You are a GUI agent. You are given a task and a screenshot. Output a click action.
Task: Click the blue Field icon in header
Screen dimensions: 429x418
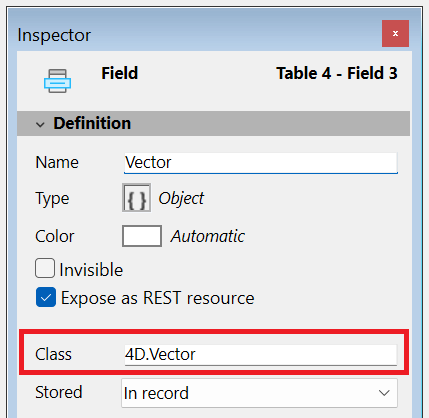[57, 81]
